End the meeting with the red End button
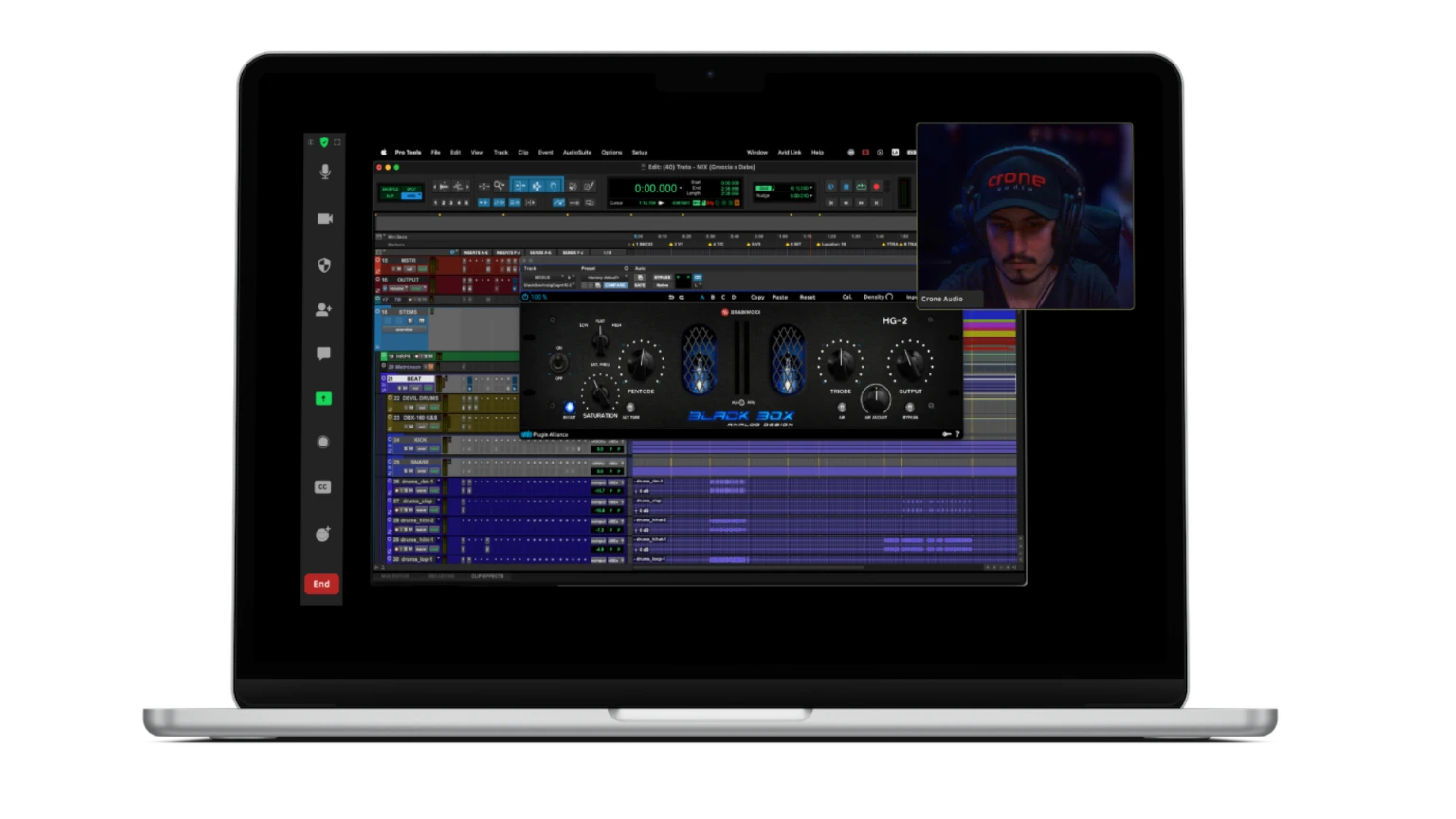Image resolution: width=1456 pixels, height=819 pixels. coord(321,584)
